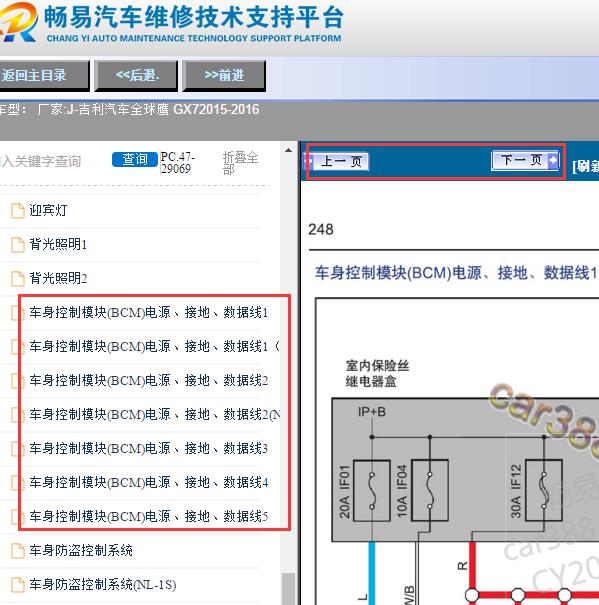This screenshot has height=605, width=599.
Task: Click the document icon beside 车身防盗控制系统(NL-1S)
Action: (18, 585)
